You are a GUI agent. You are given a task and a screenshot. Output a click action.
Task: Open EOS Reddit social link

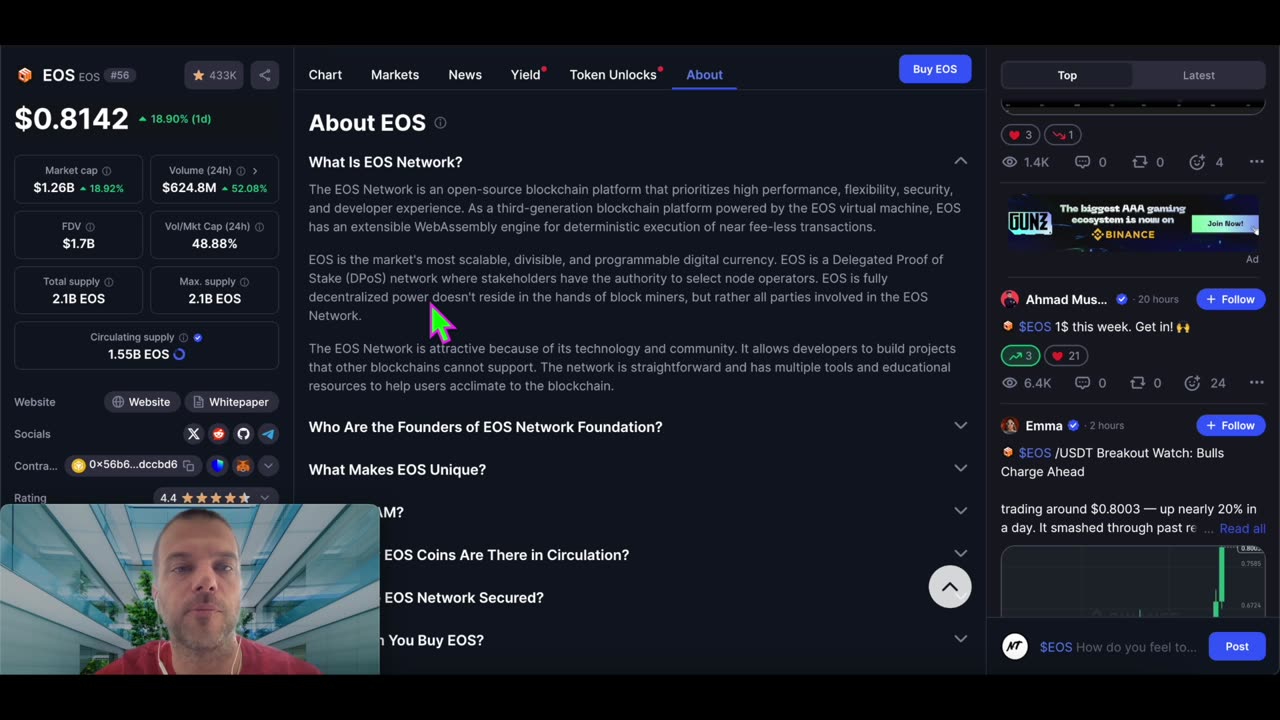[x=219, y=434]
